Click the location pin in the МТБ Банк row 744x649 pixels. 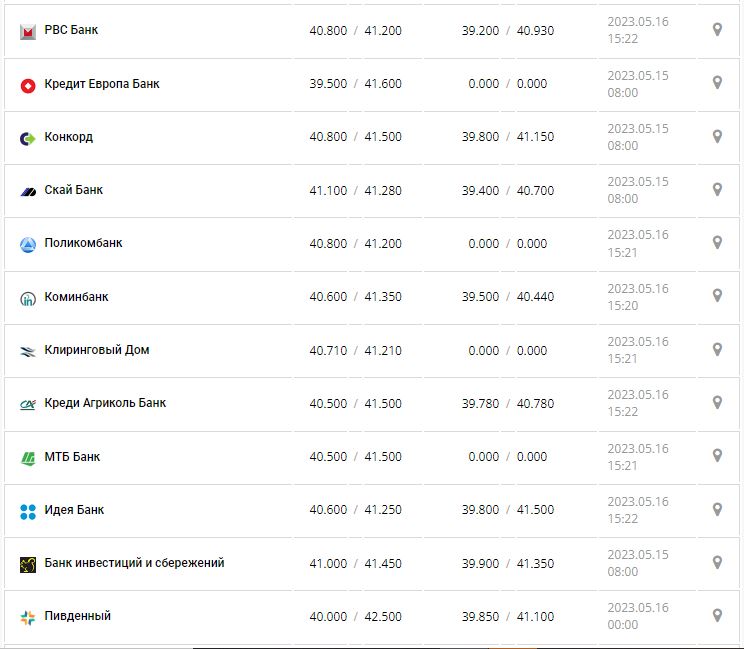[x=717, y=455]
